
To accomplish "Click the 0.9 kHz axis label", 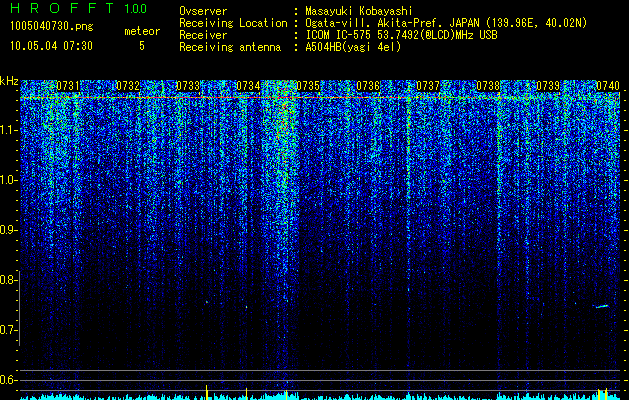I will pyautogui.click(x=8, y=230).
